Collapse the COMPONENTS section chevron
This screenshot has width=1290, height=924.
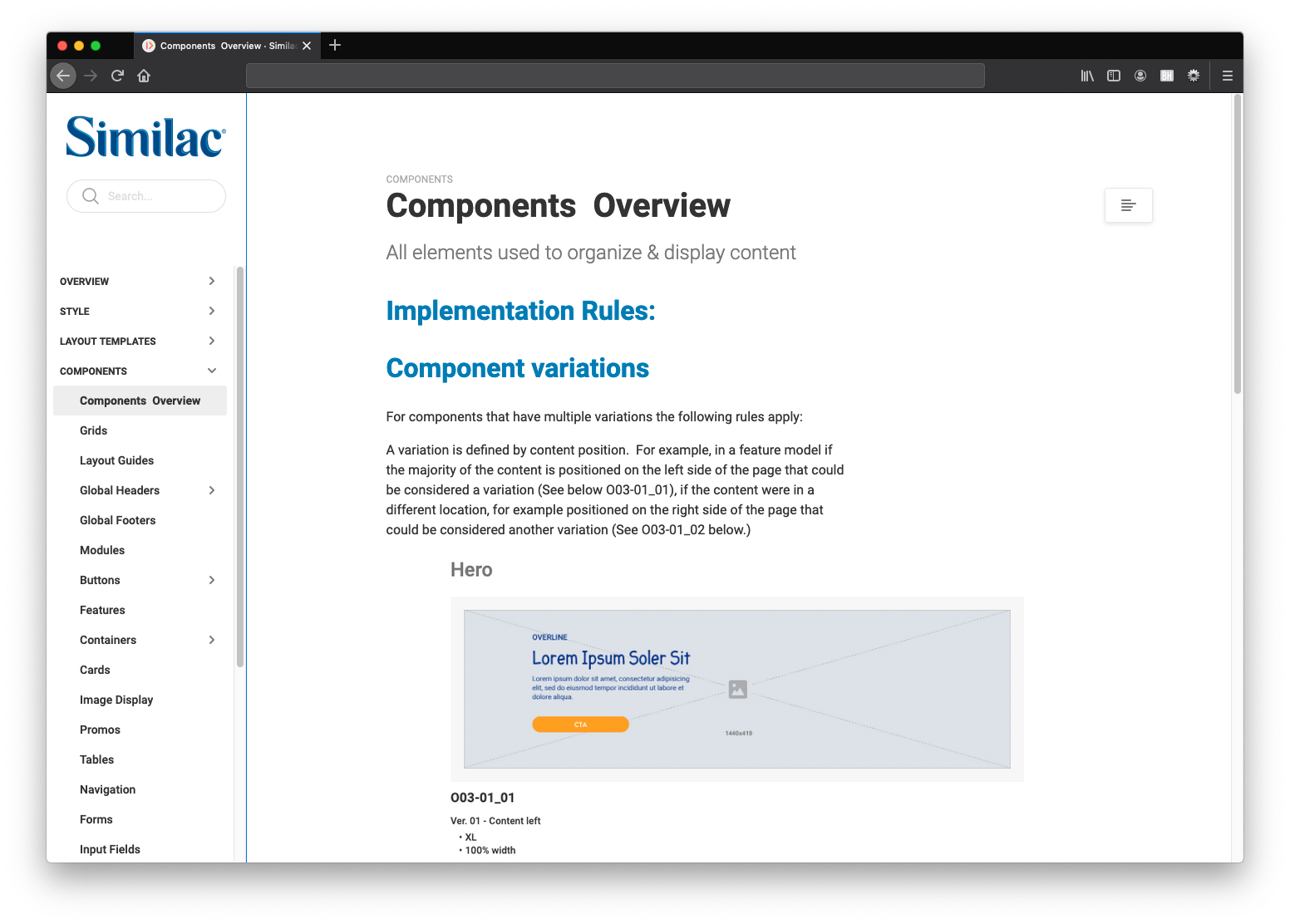[x=211, y=371]
